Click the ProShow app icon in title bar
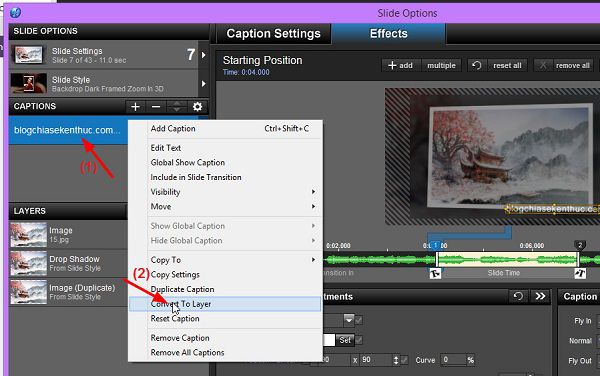 point(15,13)
